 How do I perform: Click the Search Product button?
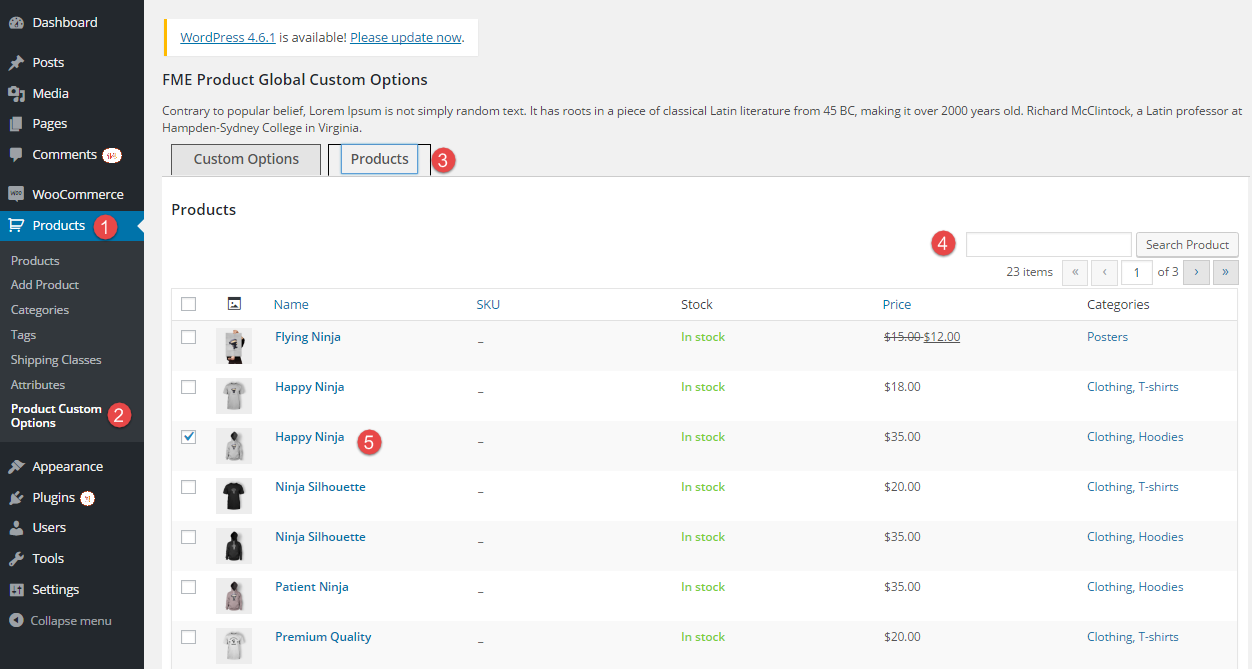1187,244
